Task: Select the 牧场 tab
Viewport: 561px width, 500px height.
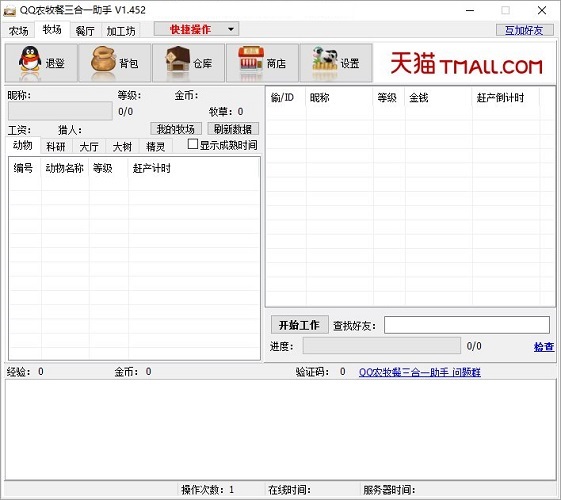Action: (52, 29)
